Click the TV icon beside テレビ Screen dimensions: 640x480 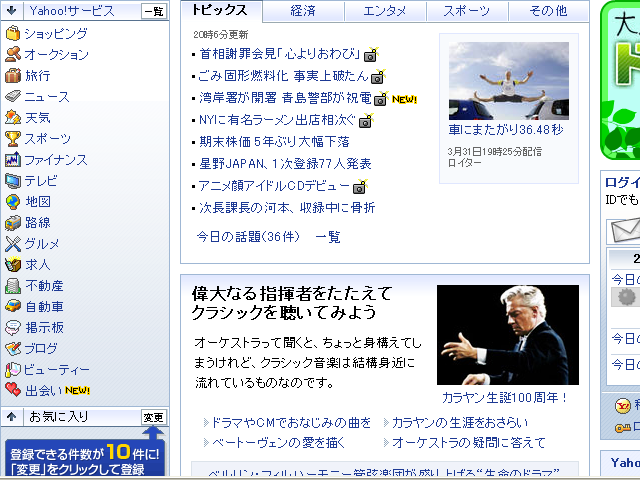13,180
